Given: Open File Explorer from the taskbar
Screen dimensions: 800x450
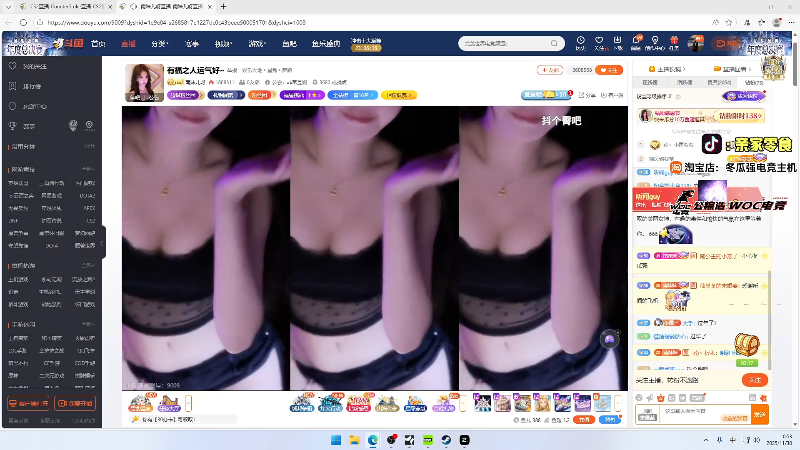Looking at the screenshot, I should (x=355, y=440).
